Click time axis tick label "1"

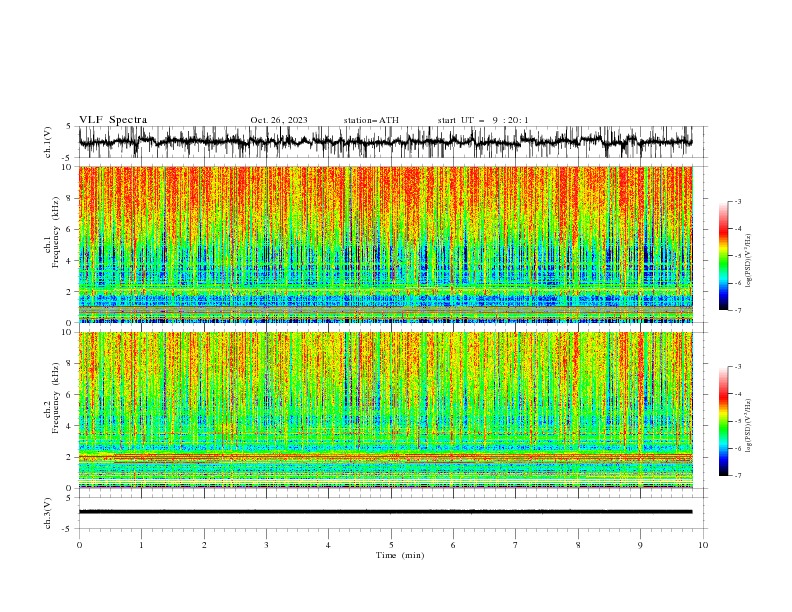[141, 545]
